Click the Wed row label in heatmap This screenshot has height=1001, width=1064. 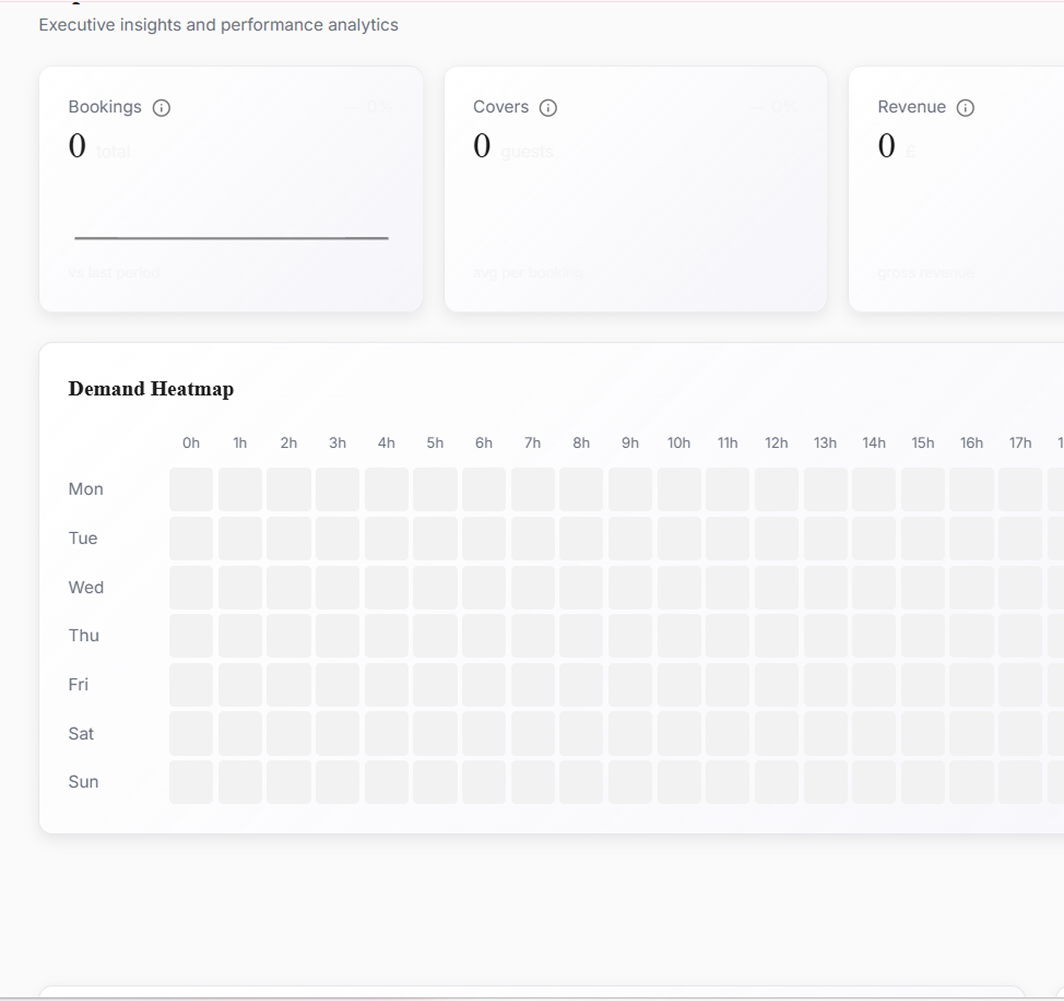86,587
